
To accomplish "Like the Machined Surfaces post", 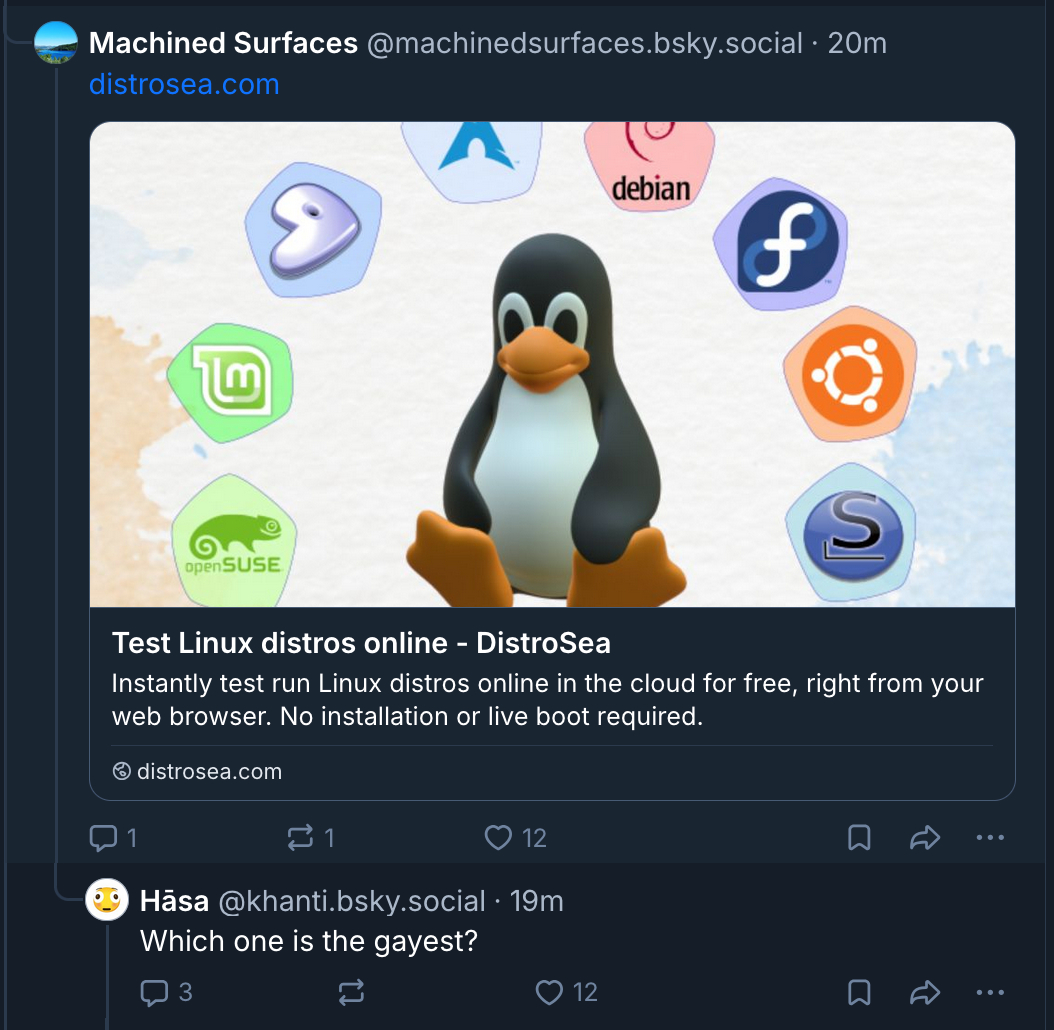I will (498, 838).
